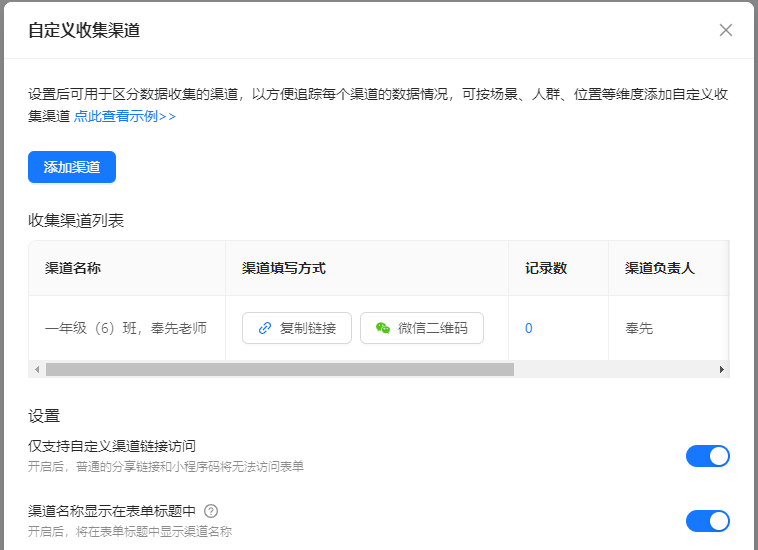Click the 记录数 column header
Viewport: 758px width, 550px height.
[558, 268]
